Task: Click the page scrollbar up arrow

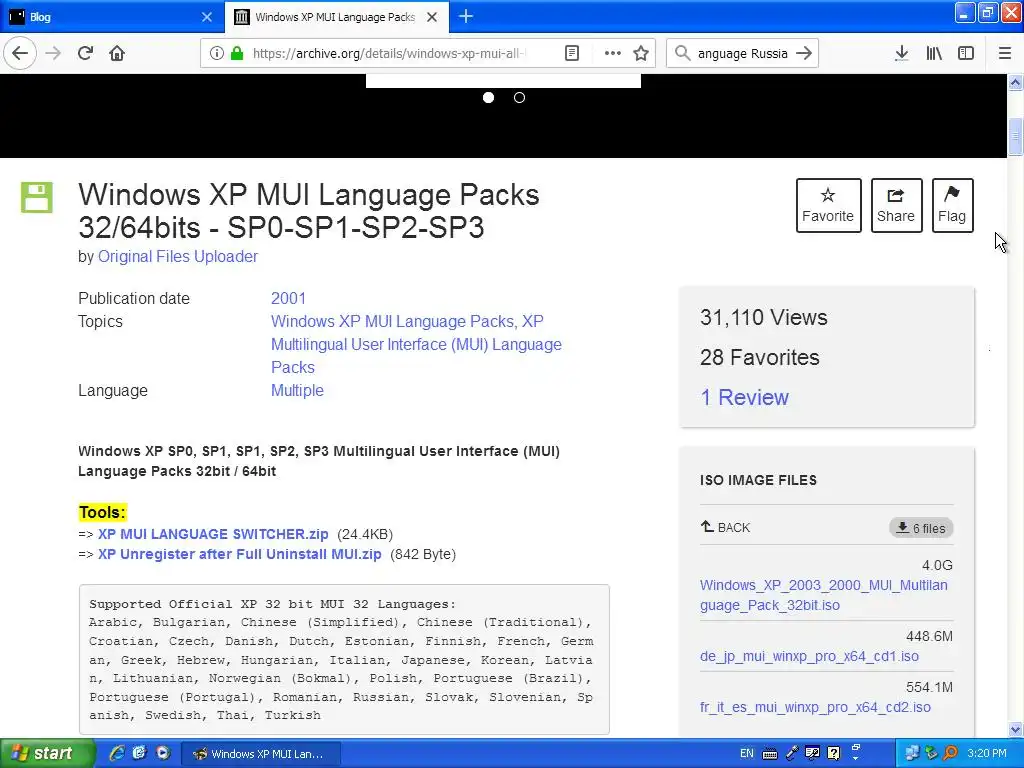Action: coord(1015,82)
